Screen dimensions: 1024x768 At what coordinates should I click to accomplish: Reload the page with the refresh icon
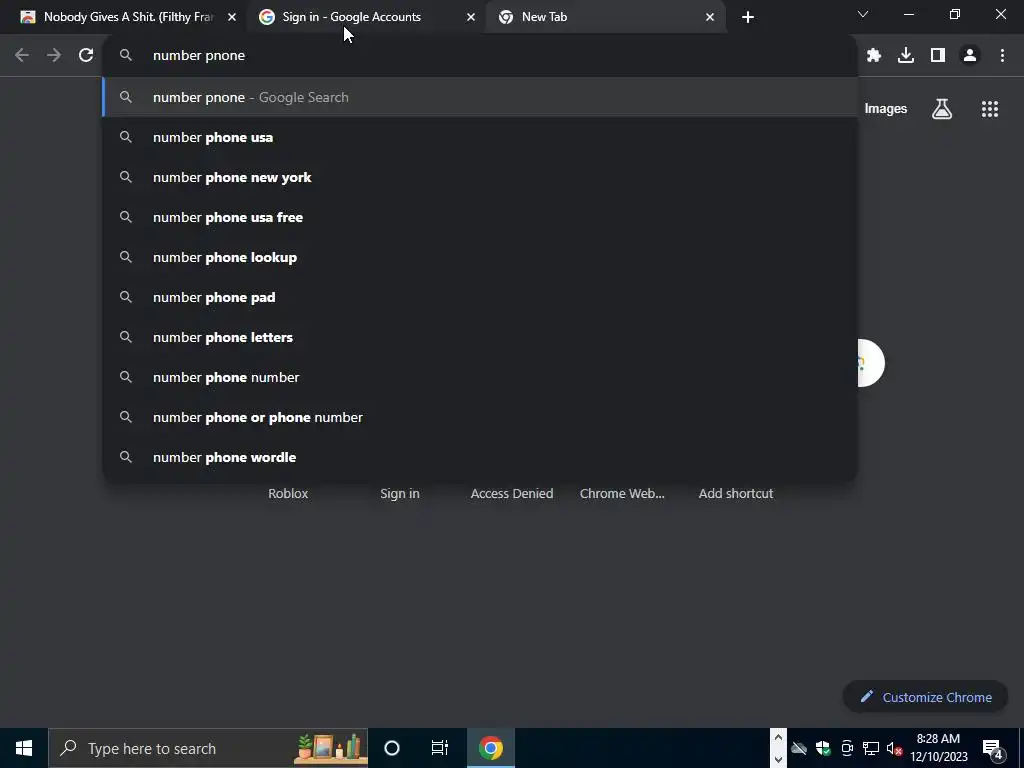tap(86, 56)
